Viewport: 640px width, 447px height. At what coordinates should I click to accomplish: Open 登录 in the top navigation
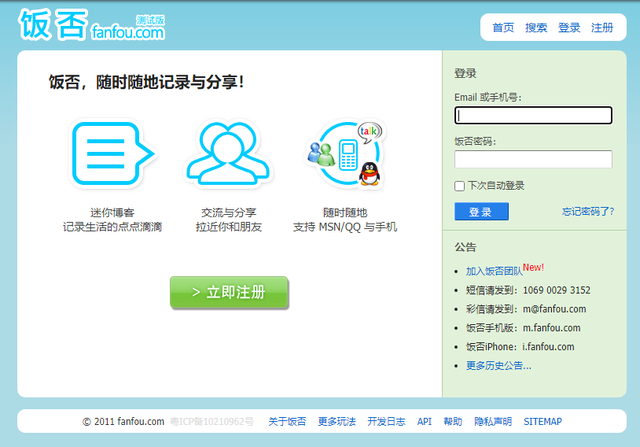[569, 28]
